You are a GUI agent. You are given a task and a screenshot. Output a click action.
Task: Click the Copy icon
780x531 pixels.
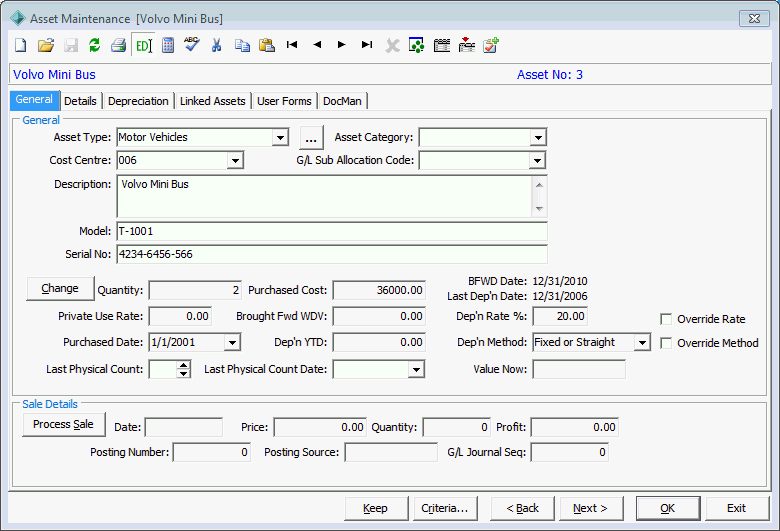click(x=242, y=45)
